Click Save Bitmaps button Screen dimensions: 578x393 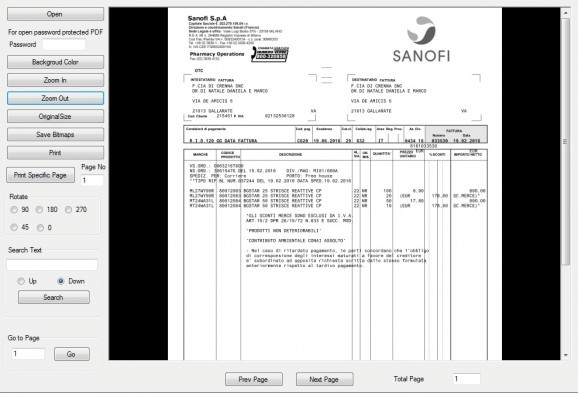click(55, 135)
